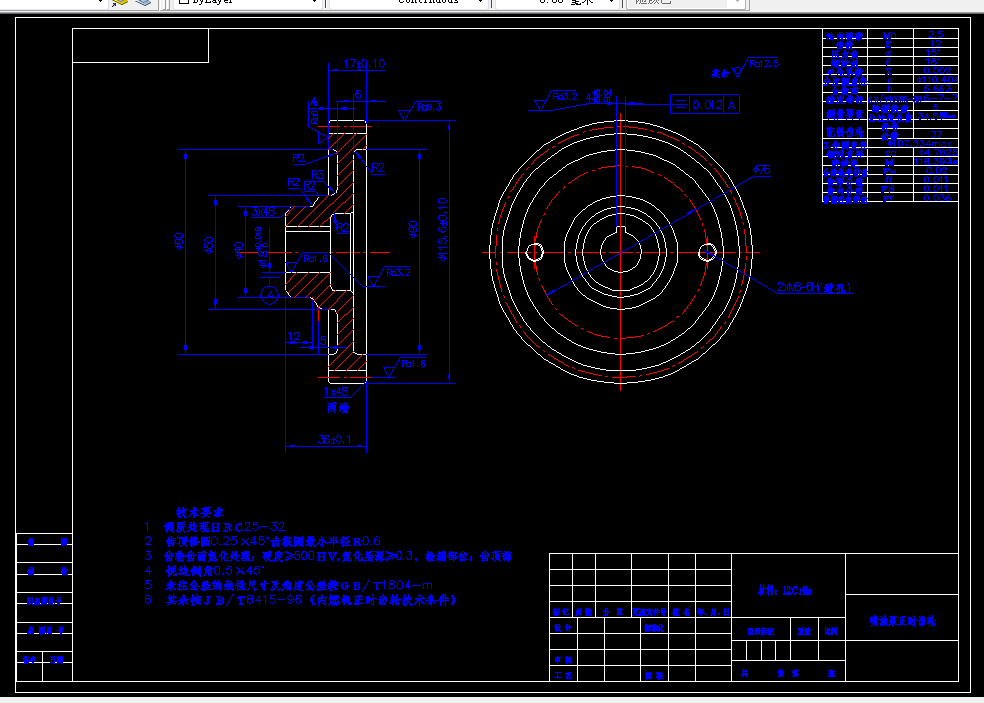
Task: Select the 17±0.10 dimension text
Action: tap(364, 64)
